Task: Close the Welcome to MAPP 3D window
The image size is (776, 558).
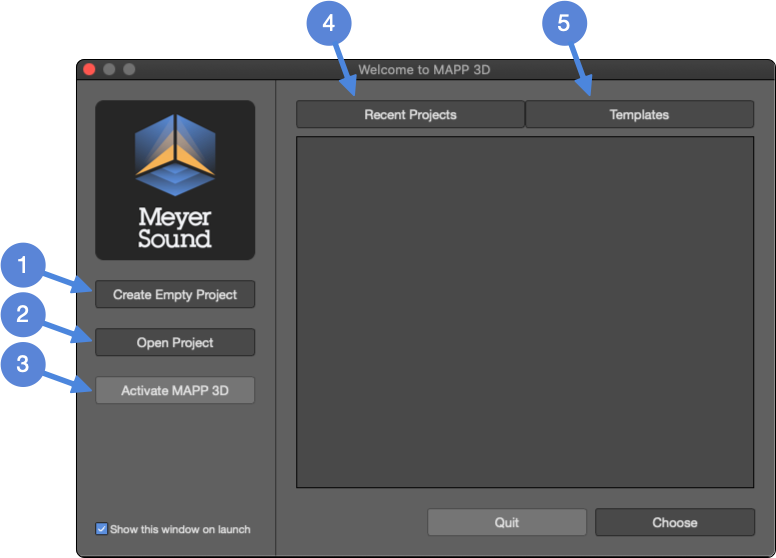Action: [x=89, y=69]
